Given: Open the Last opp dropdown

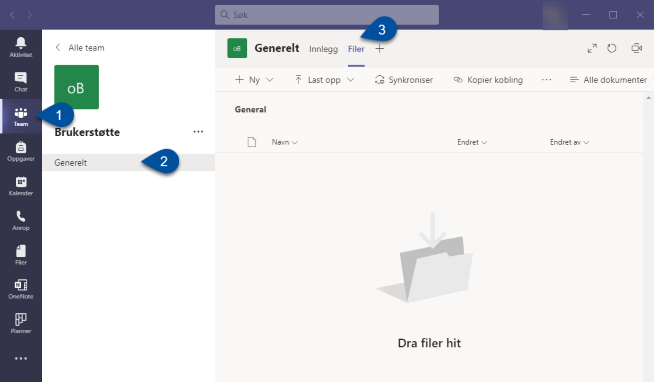Looking at the screenshot, I should (324, 80).
